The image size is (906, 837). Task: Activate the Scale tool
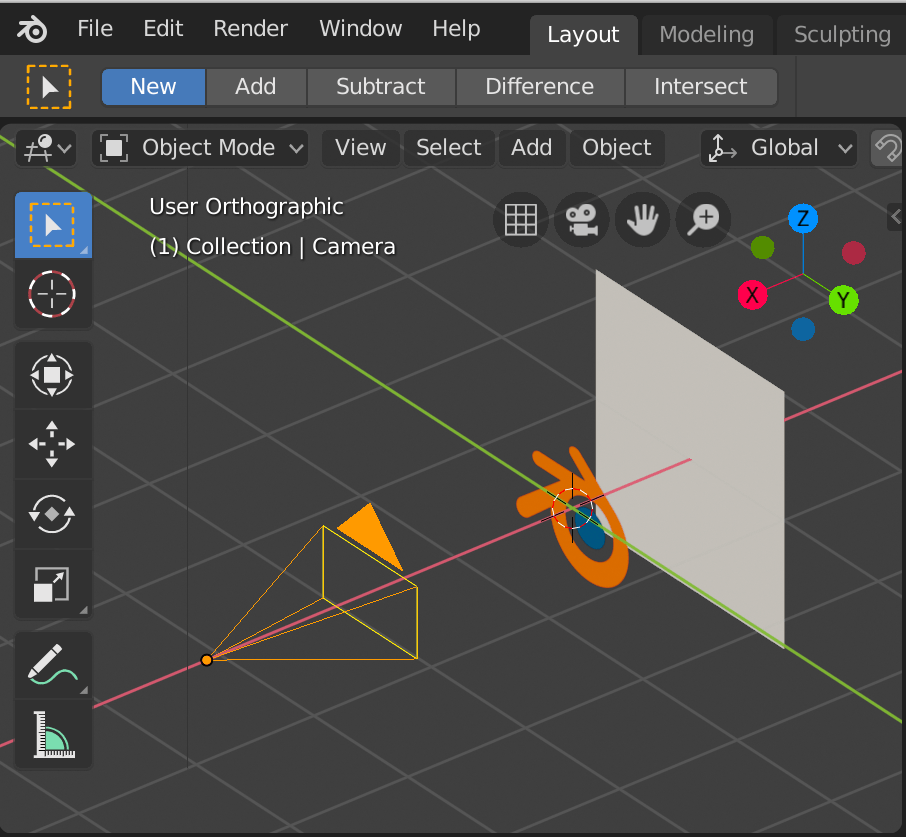[x=52, y=584]
